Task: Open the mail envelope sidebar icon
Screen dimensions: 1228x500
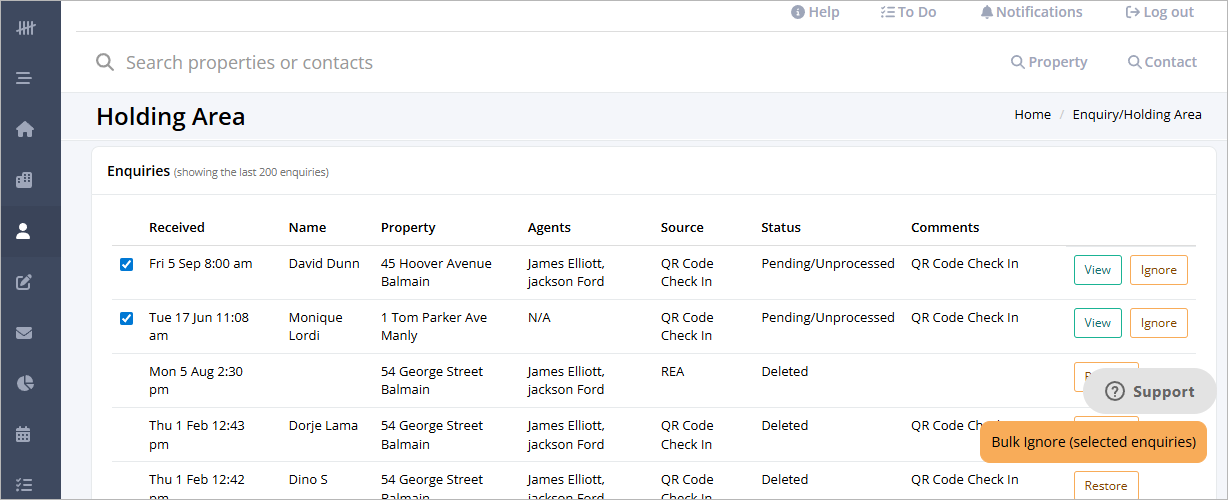Action: pyautogui.click(x=25, y=333)
